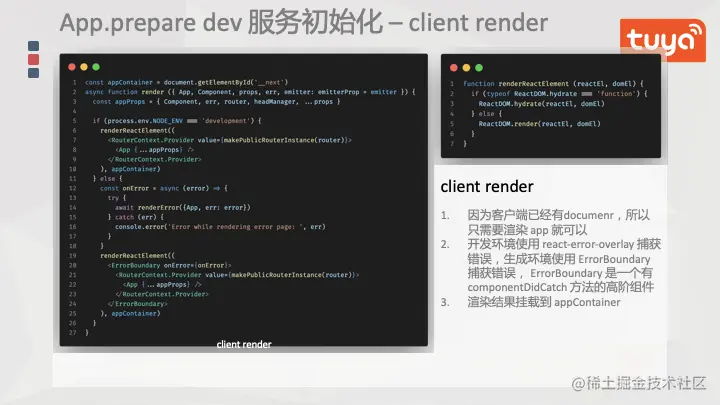The image size is (720, 405).
Task: Click line 'ReactDOM.hydrate(reactEl, domEl)'
Action: (541, 104)
